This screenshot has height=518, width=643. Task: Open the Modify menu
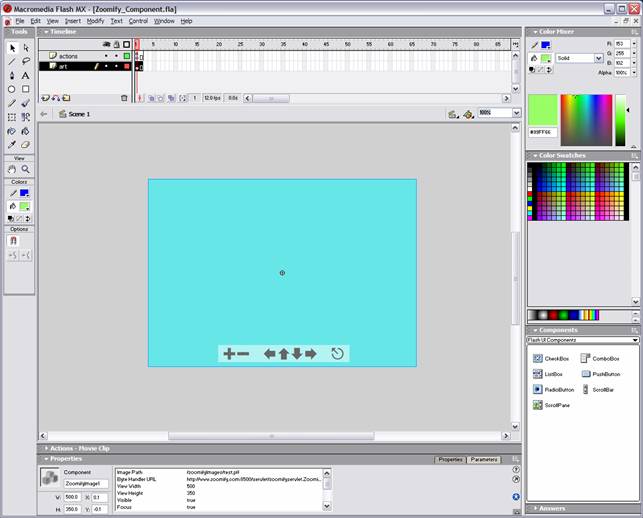(x=95, y=20)
